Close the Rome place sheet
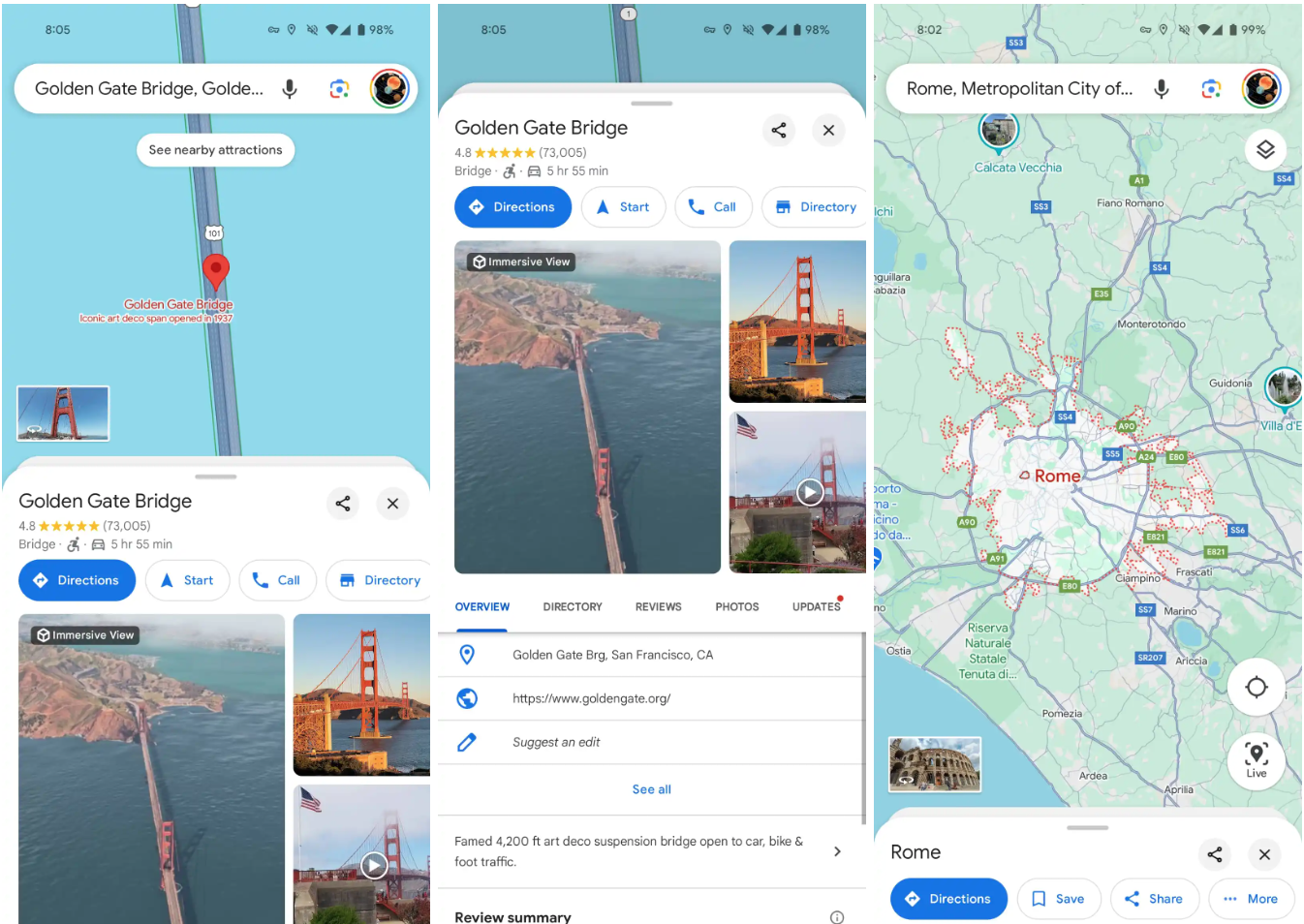Screen dimensions: 1304x924 tap(1264, 854)
